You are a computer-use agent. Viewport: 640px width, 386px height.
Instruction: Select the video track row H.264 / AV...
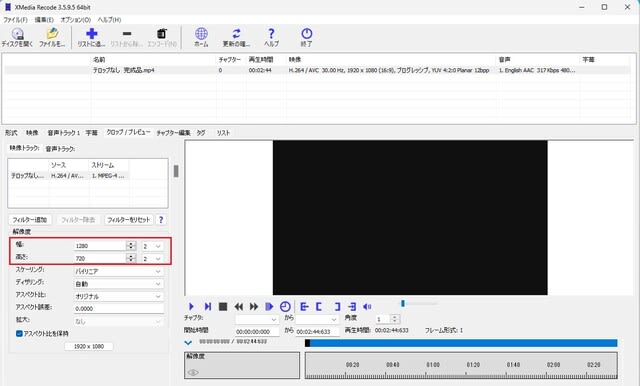point(69,176)
